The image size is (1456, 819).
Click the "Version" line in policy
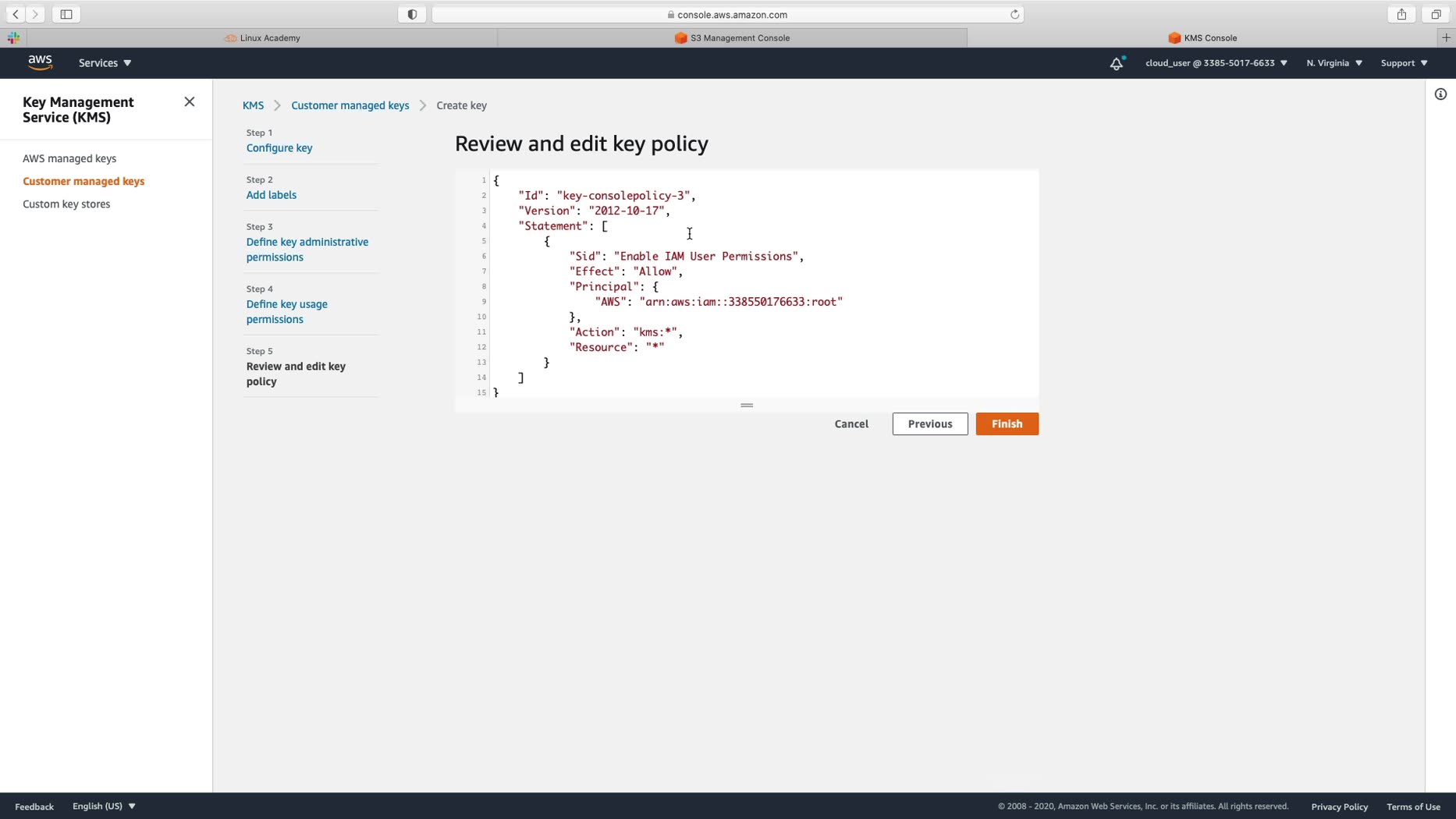pyautogui.click(x=594, y=211)
